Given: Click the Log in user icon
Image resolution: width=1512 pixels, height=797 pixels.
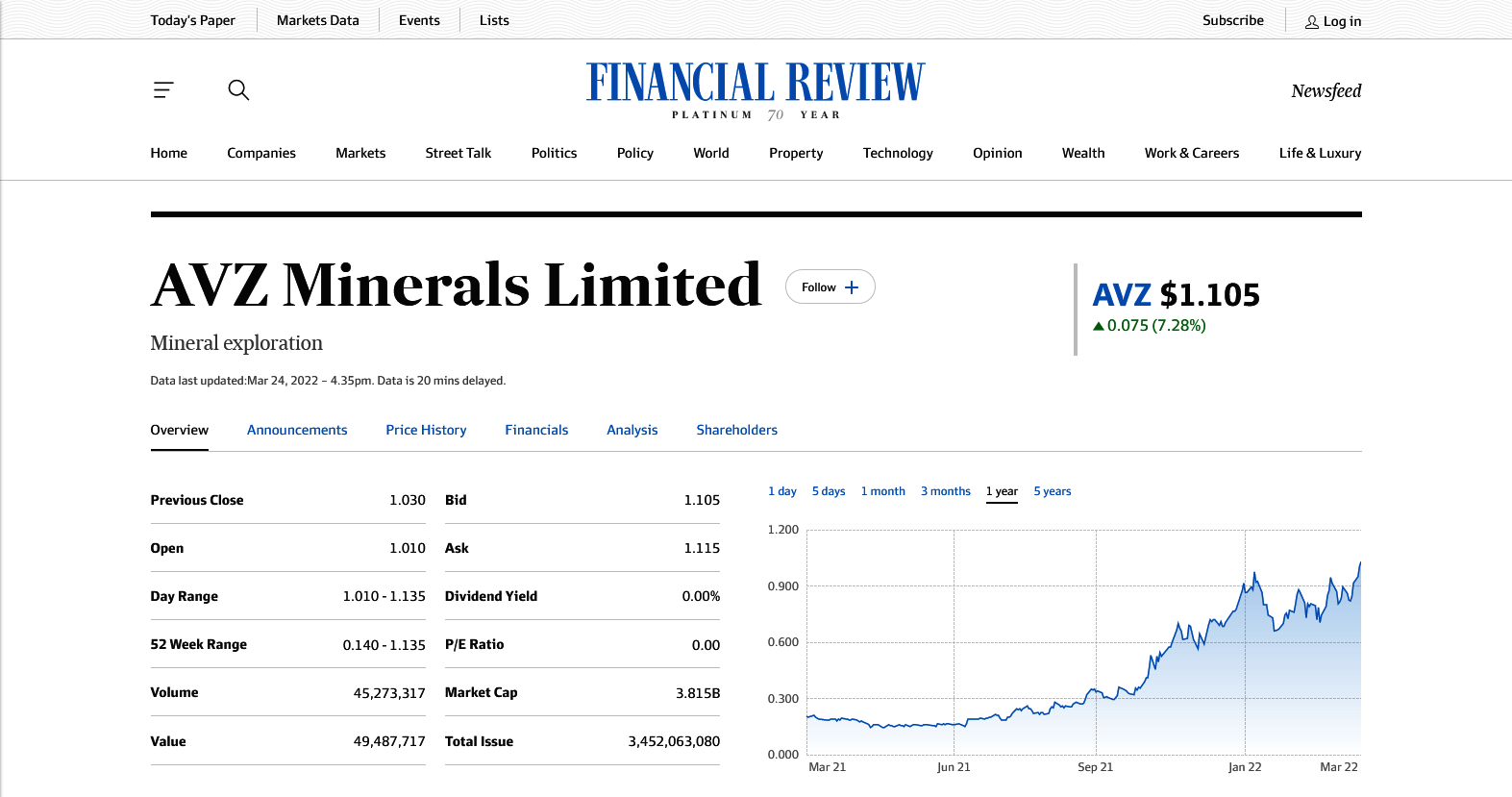Looking at the screenshot, I should (1312, 21).
